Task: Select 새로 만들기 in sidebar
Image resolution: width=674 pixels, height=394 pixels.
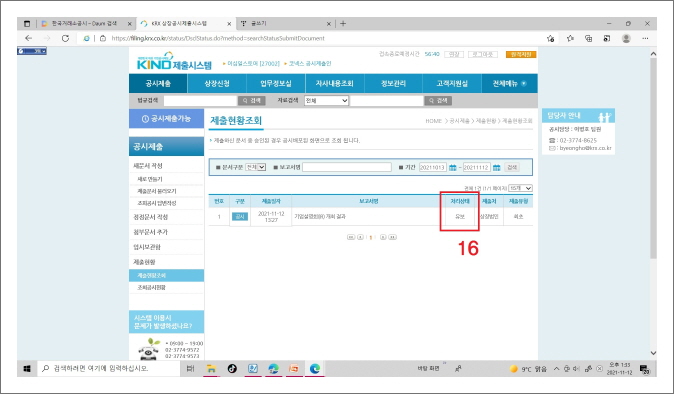Action: click(150, 179)
